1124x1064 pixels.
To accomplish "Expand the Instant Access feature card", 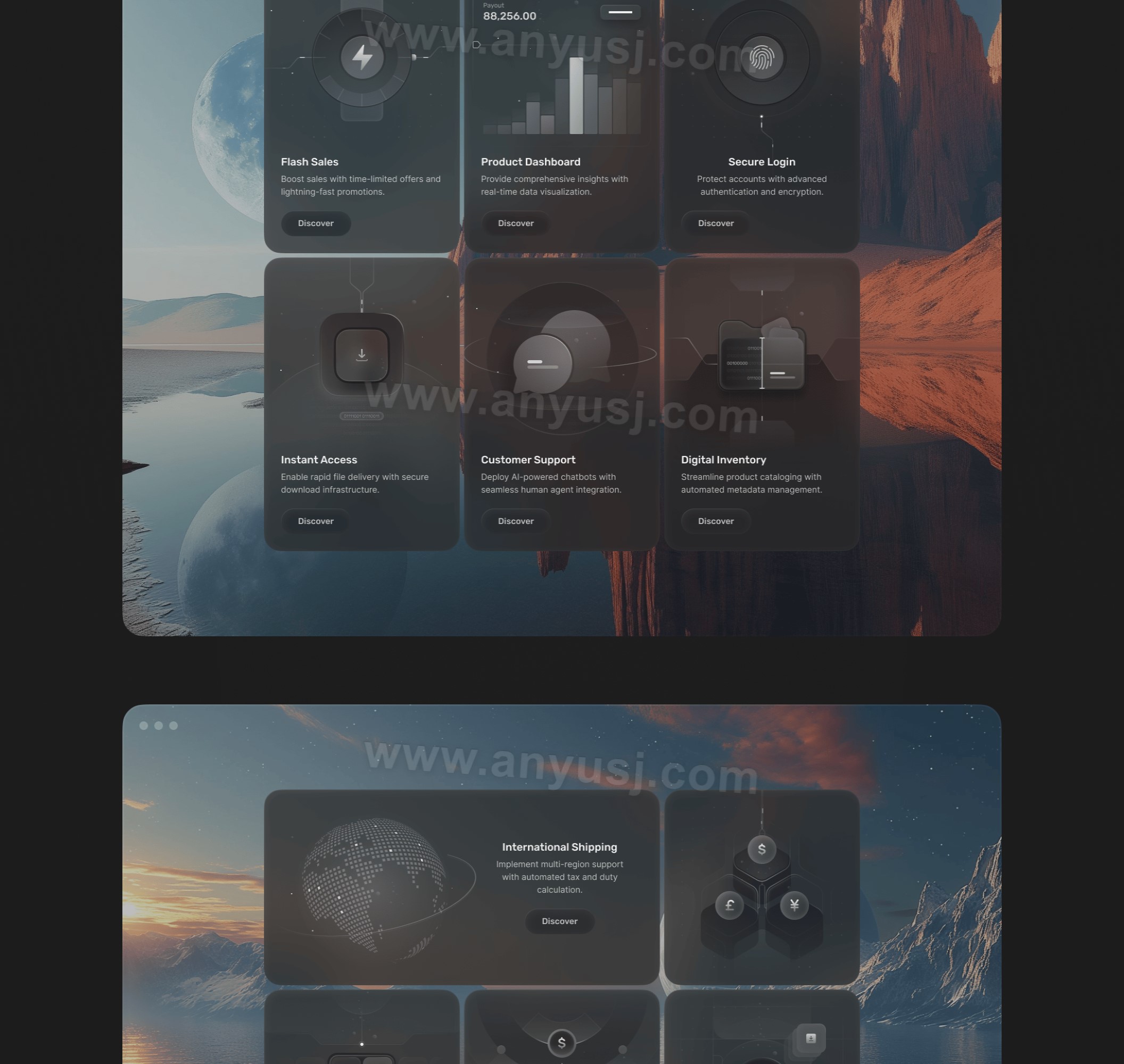I will [x=315, y=521].
